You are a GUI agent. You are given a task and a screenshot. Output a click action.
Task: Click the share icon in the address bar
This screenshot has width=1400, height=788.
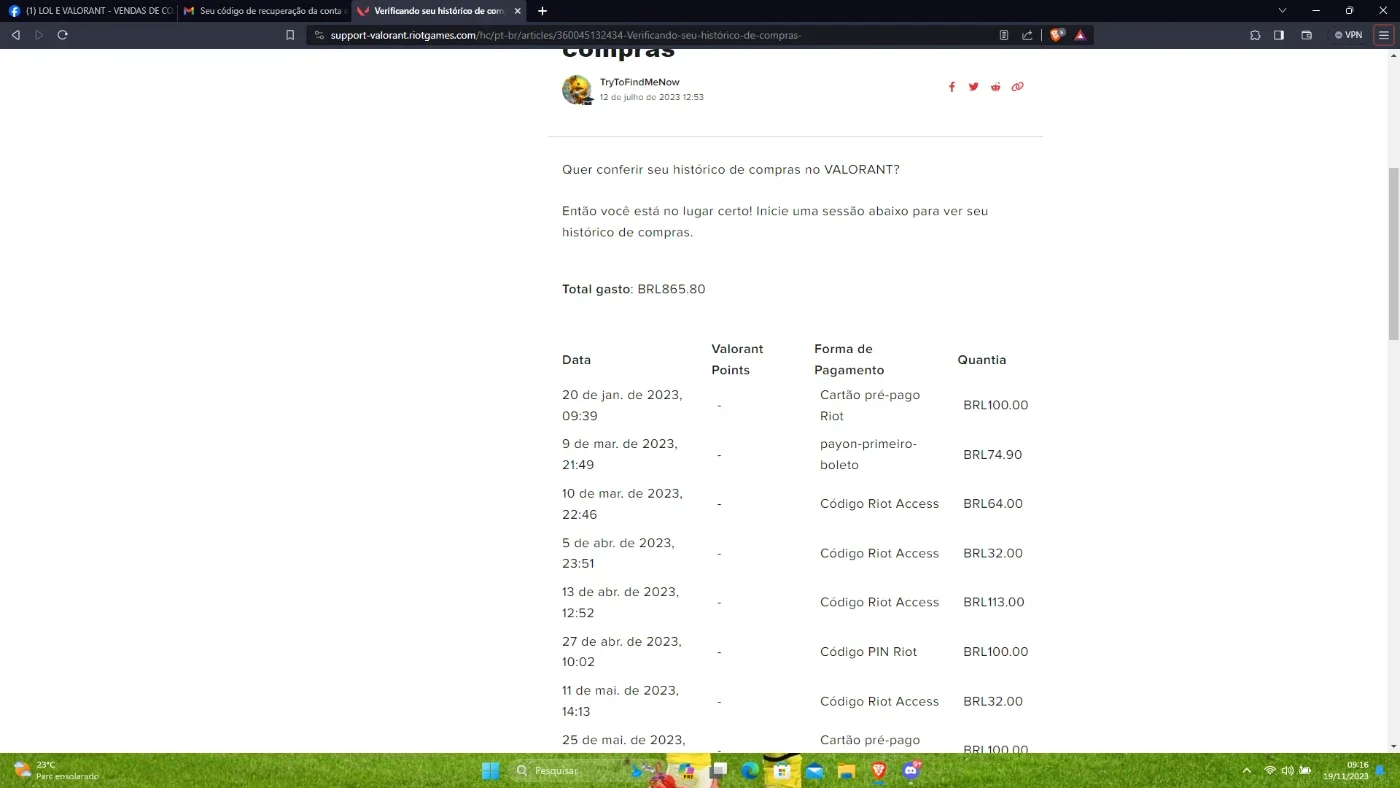pyautogui.click(x=1027, y=35)
